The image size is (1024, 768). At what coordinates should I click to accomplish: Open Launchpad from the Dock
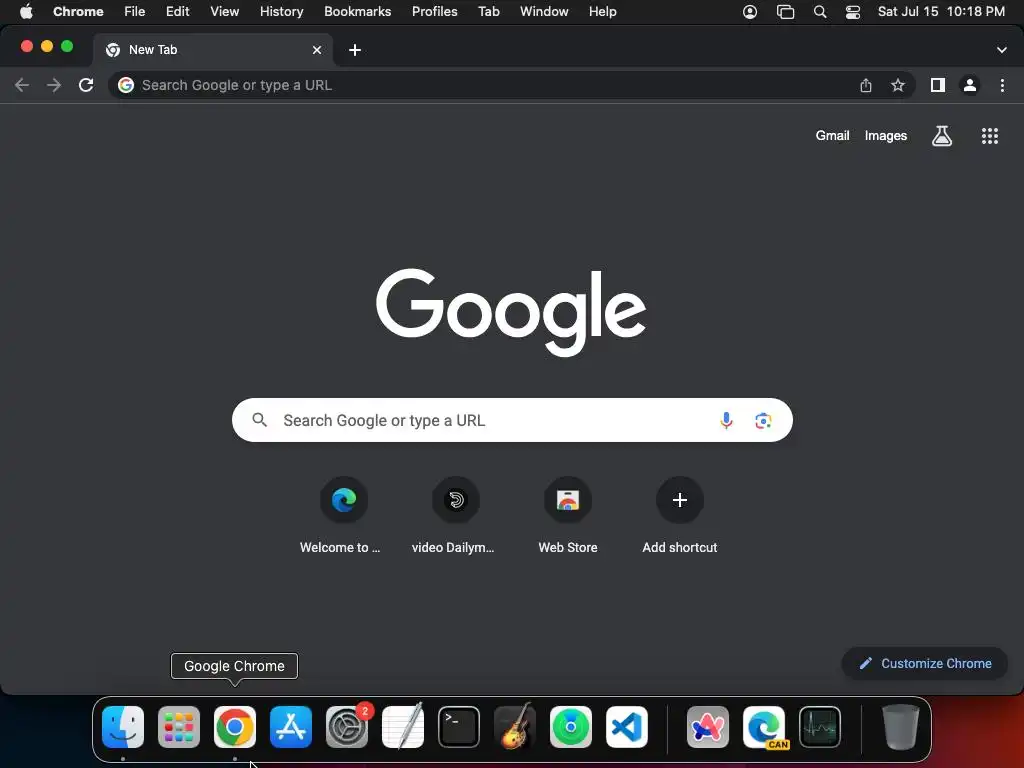pyautogui.click(x=179, y=727)
